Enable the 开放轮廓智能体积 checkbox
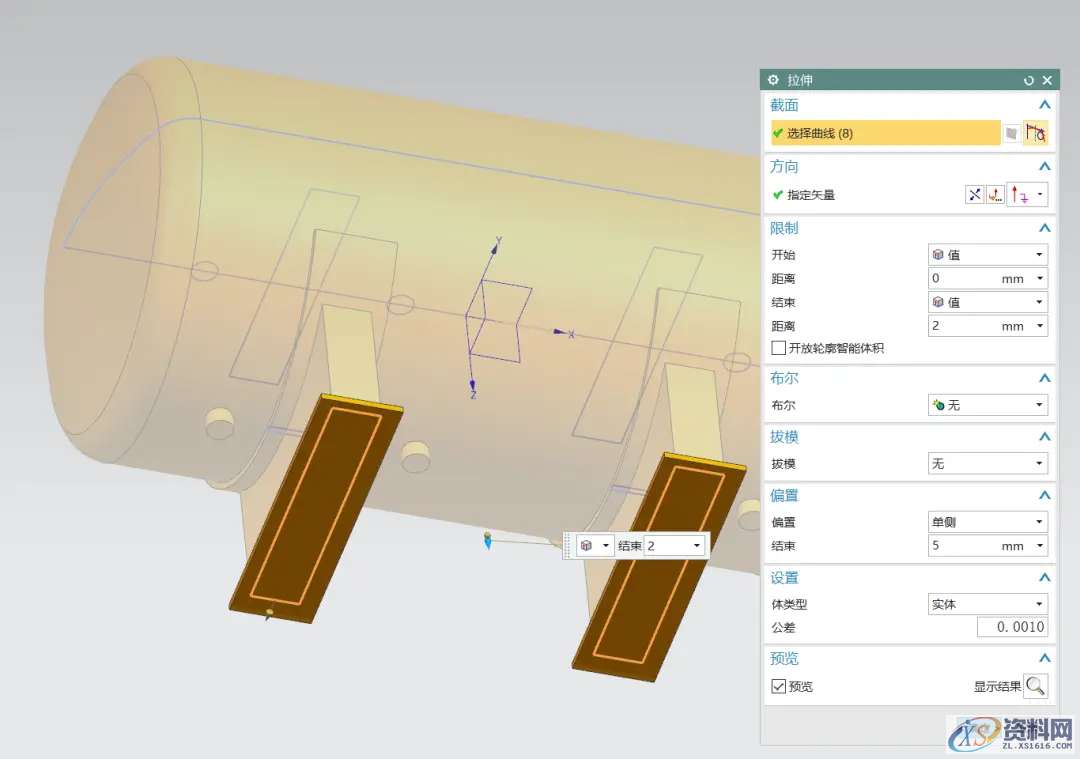The width and height of the screenshot is (1080, 759). [779, 348]
